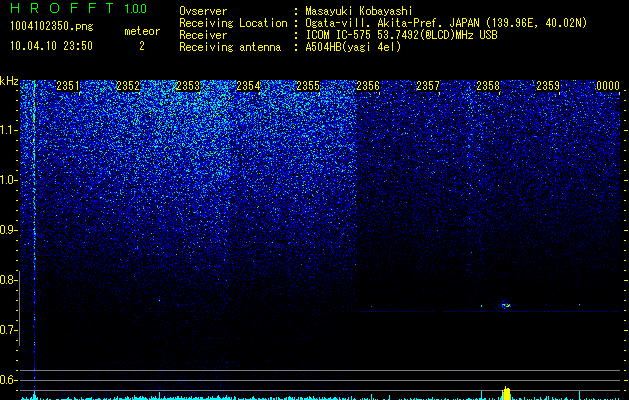629x400 pixels.
Task: Select the kHz axis unit label
Action: 9,81
